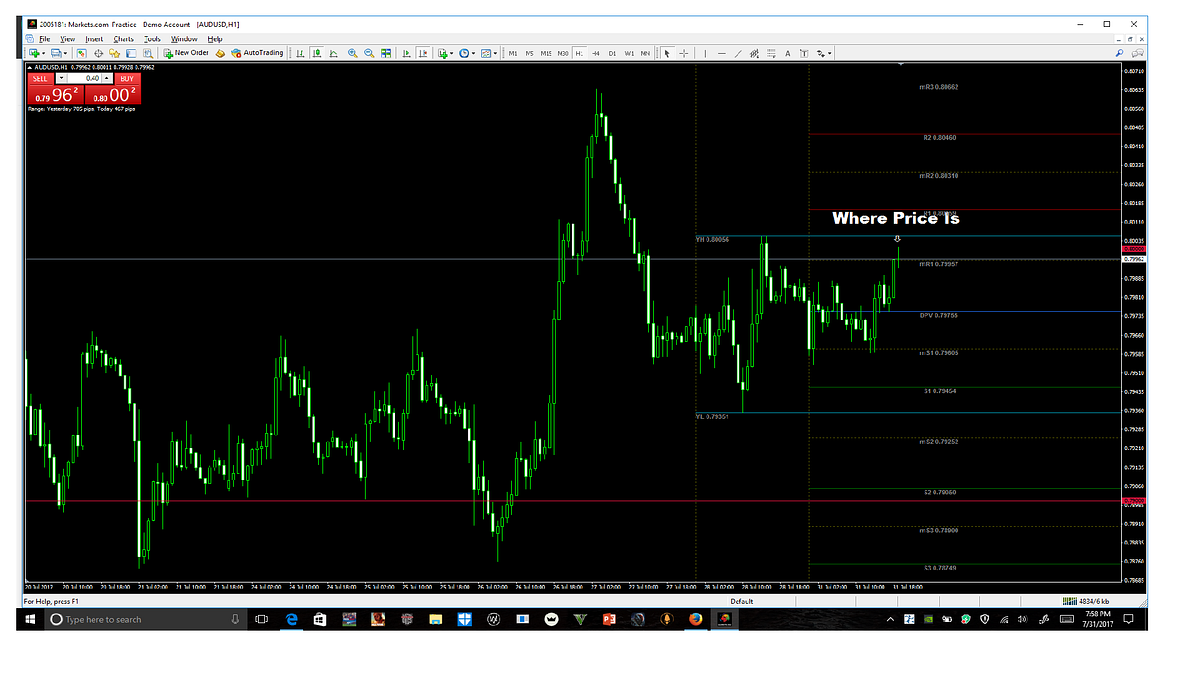Open the File menu
The width and height of the screenshot is (1200, 675).
click(45, 38)
